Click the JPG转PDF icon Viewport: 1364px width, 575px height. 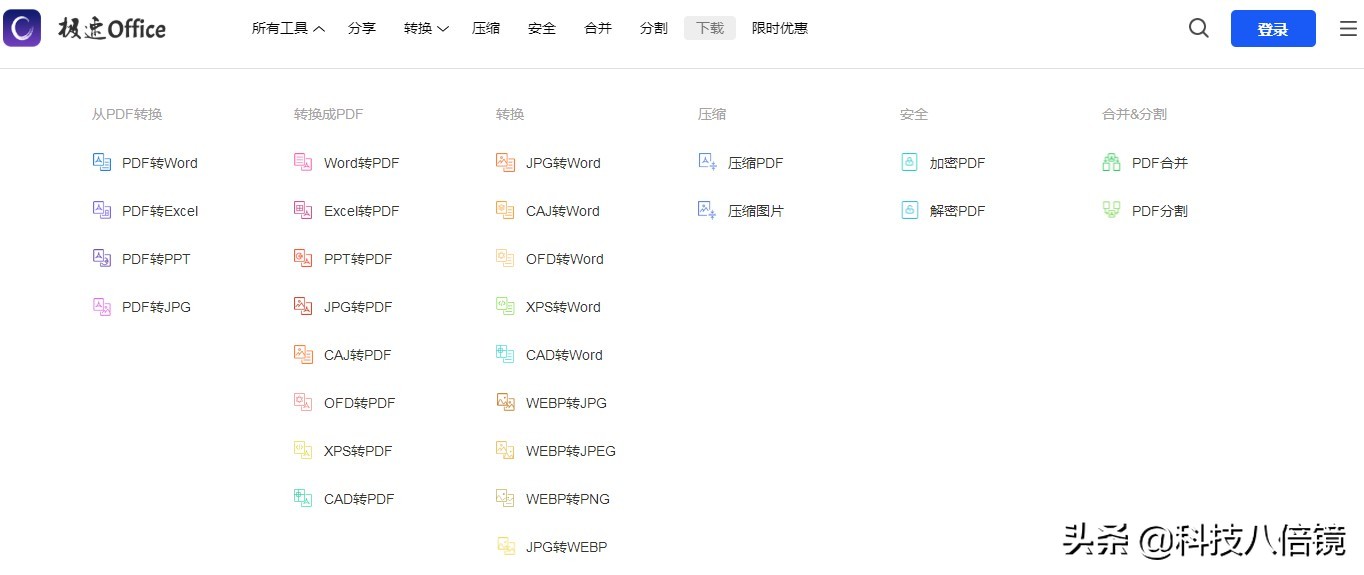[x=303, y=306]
